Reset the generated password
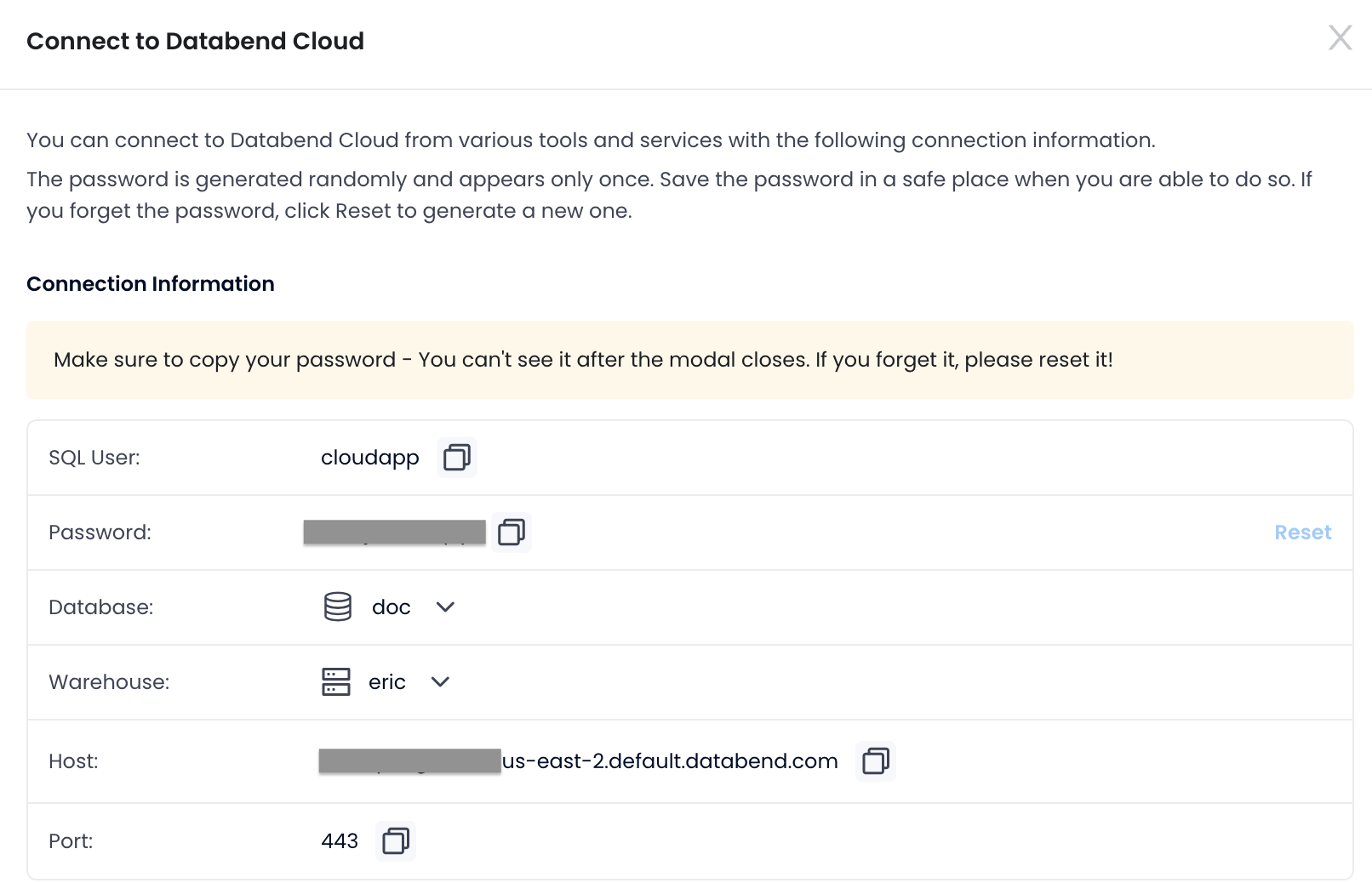The image size is (1372, 883). click(1303, 533)
